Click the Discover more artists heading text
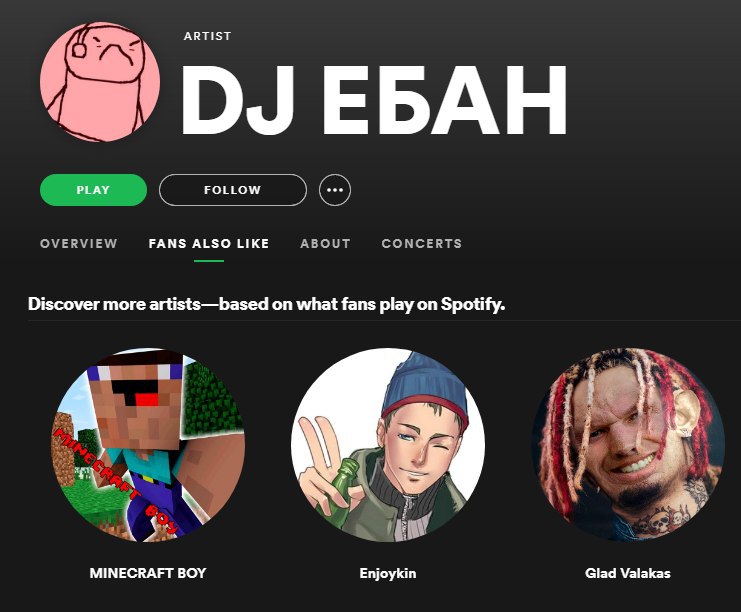The width and height of the screenshot is (741, 612). 266,304
